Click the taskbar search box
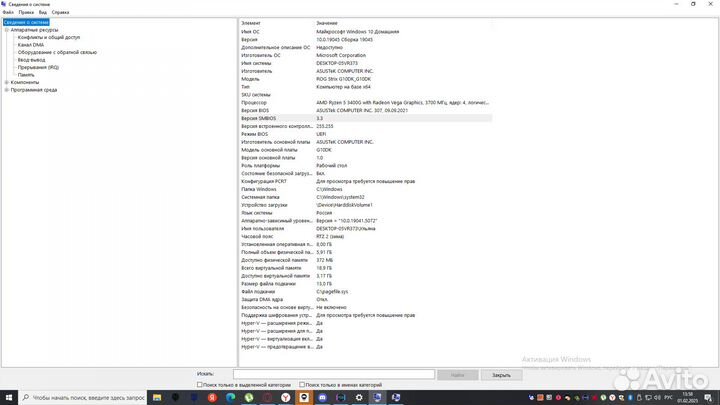The image size is (720, 405). [83, 398]
